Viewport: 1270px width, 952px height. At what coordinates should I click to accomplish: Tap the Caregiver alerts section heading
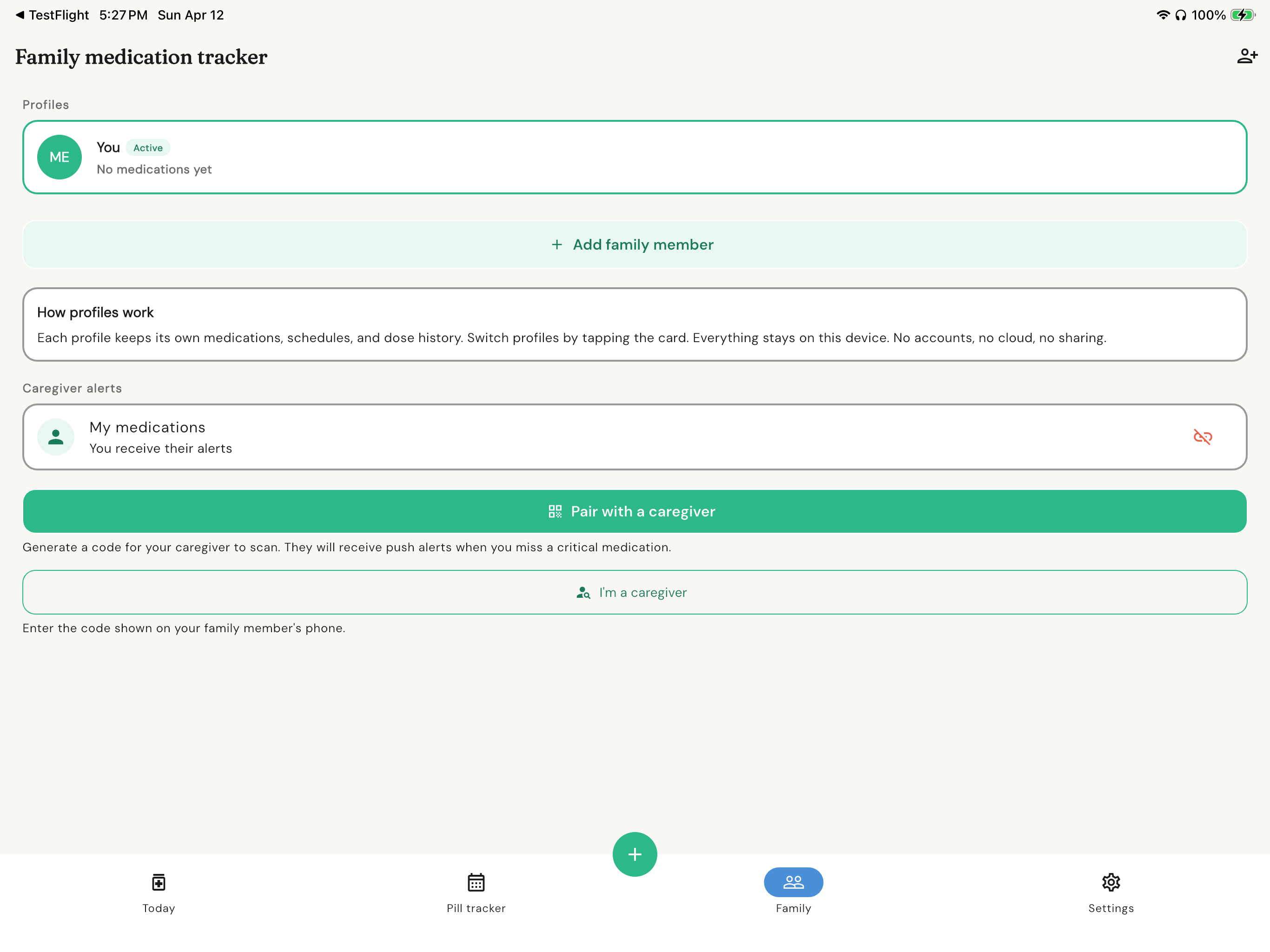(73, 388)
